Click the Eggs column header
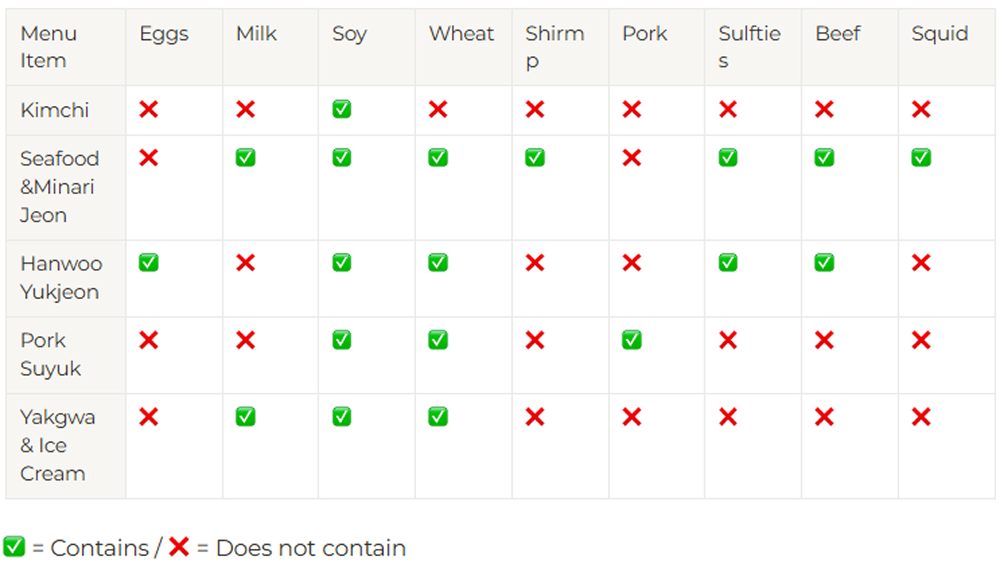Viewport: 1000px width, 580px height. click(x=164, y=34)
